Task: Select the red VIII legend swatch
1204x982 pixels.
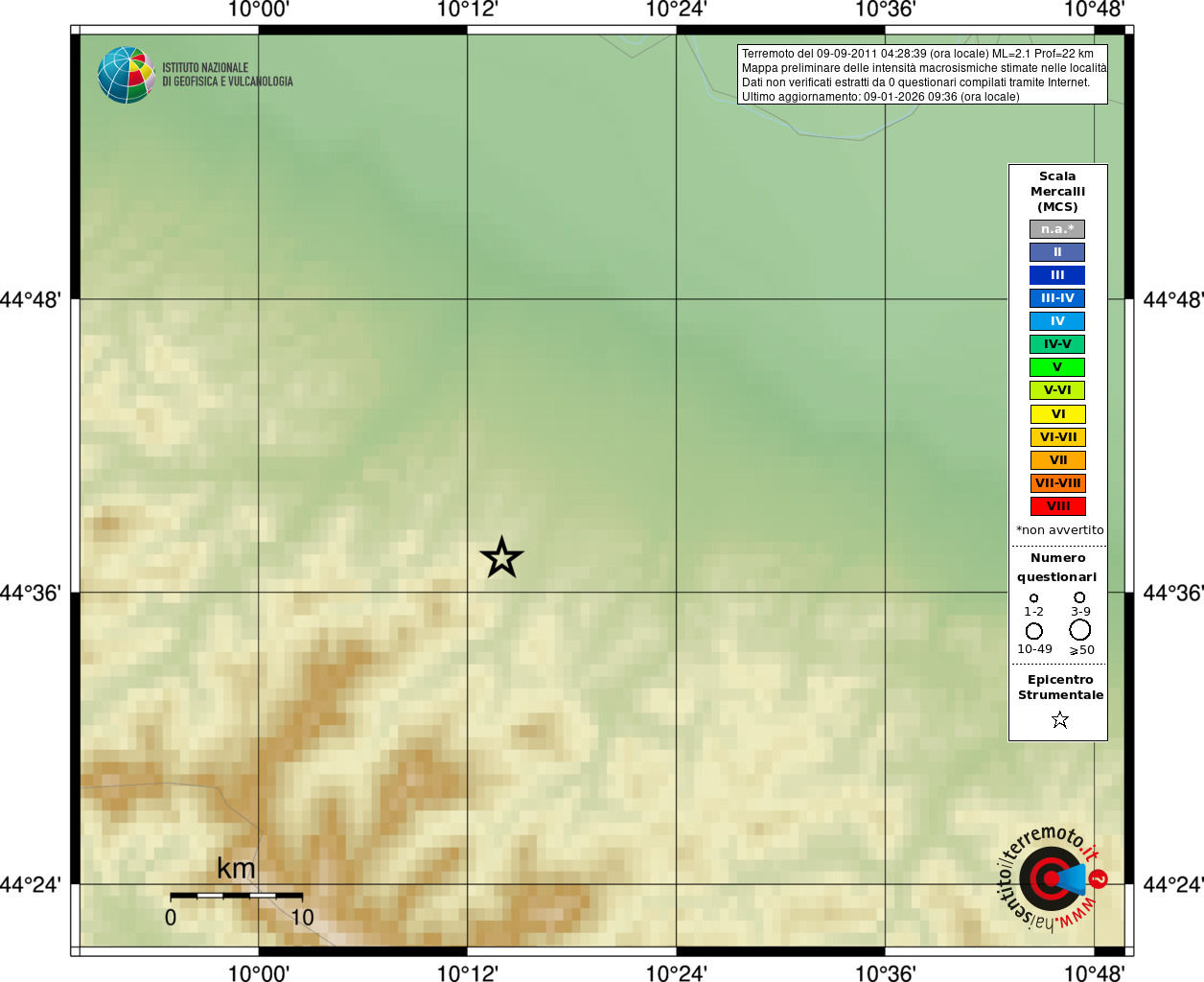Action: tap(1057, 506)
